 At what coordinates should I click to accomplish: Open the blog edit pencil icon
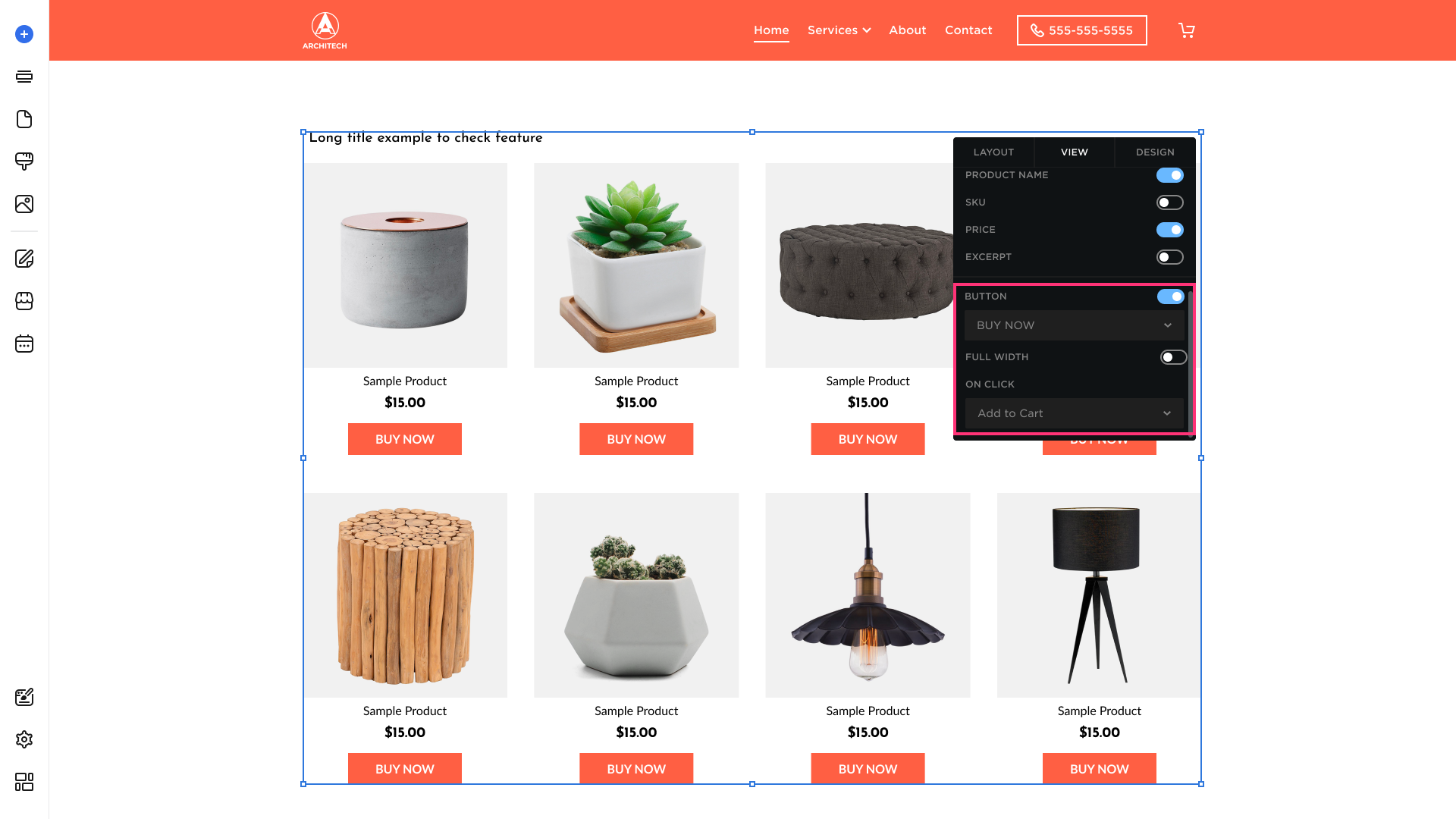(24, 259)
